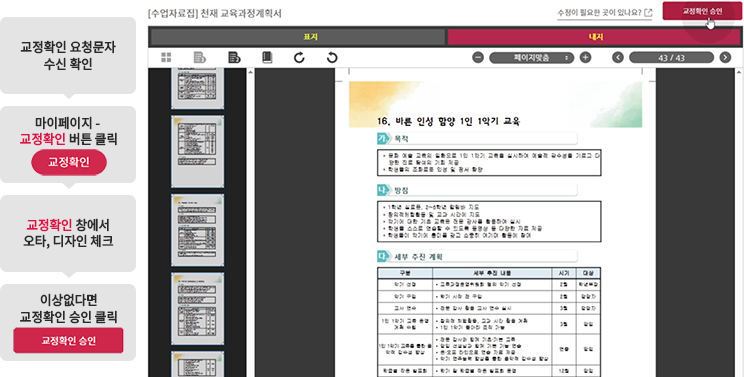Select the fourth page thumbnail in the sidebar
This screenshot has height=377, width=744.
[x=197, y=309]
